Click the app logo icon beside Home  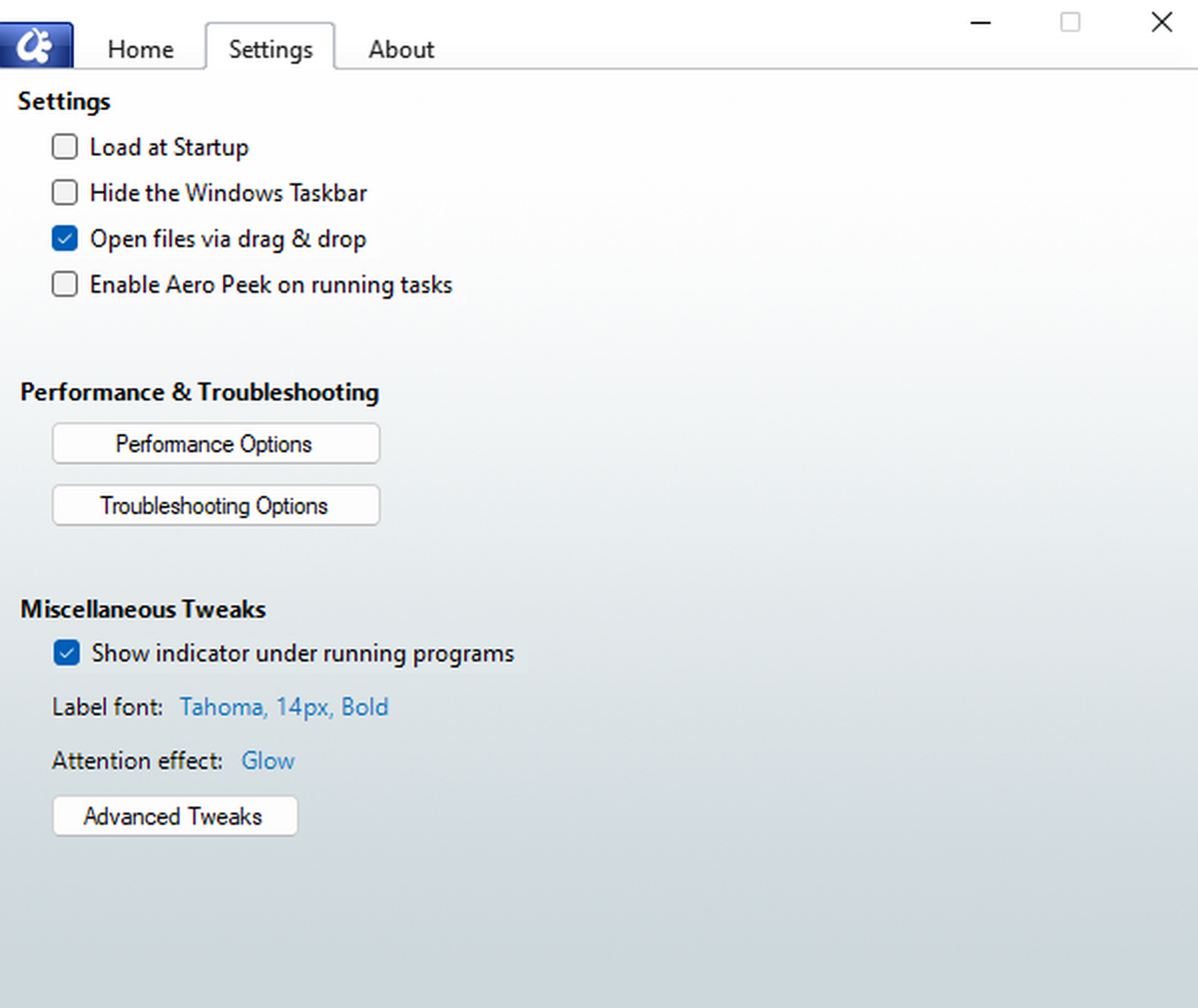pos(36,46)
